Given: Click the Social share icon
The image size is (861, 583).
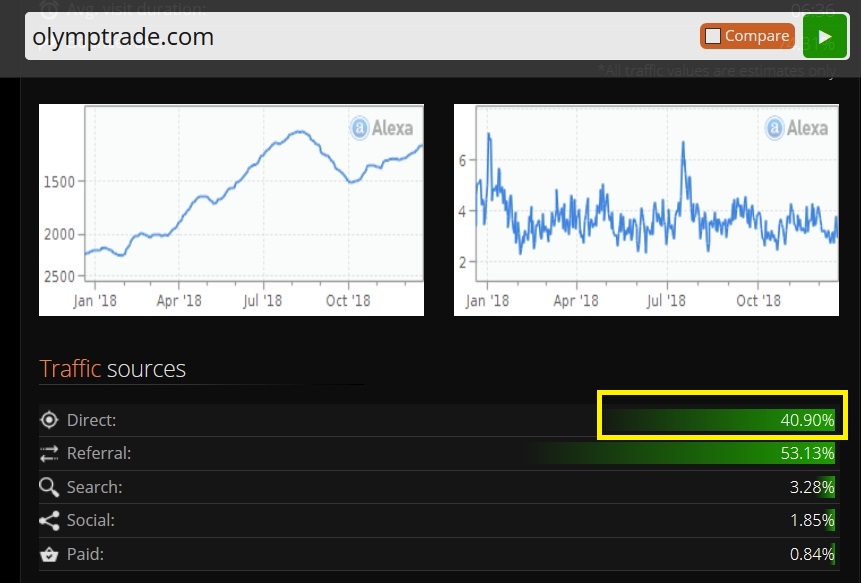Looking at the screenshot, I should [49, 520].
